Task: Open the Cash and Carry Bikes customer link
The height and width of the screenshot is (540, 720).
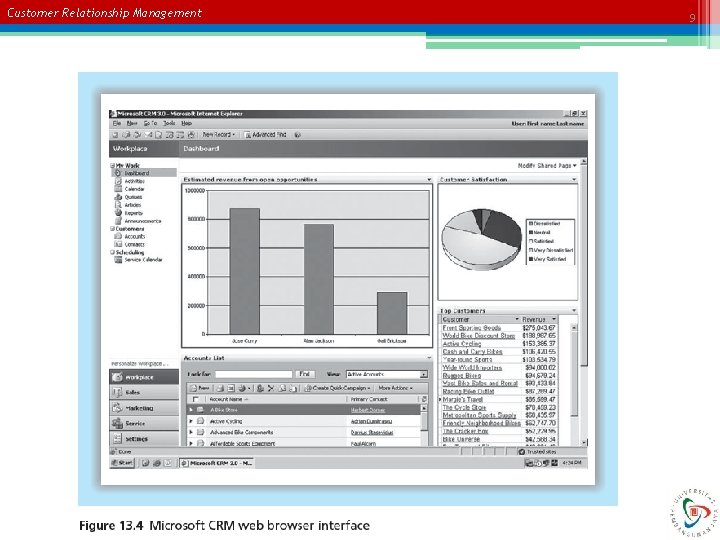Action: click(x=472, y=351)
